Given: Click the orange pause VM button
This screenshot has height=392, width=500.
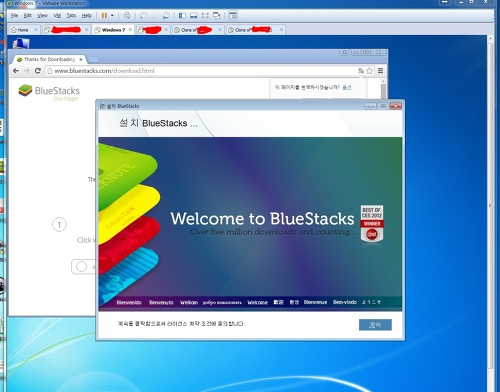Looking at the screenshot, I should click(x=104, y=16).
